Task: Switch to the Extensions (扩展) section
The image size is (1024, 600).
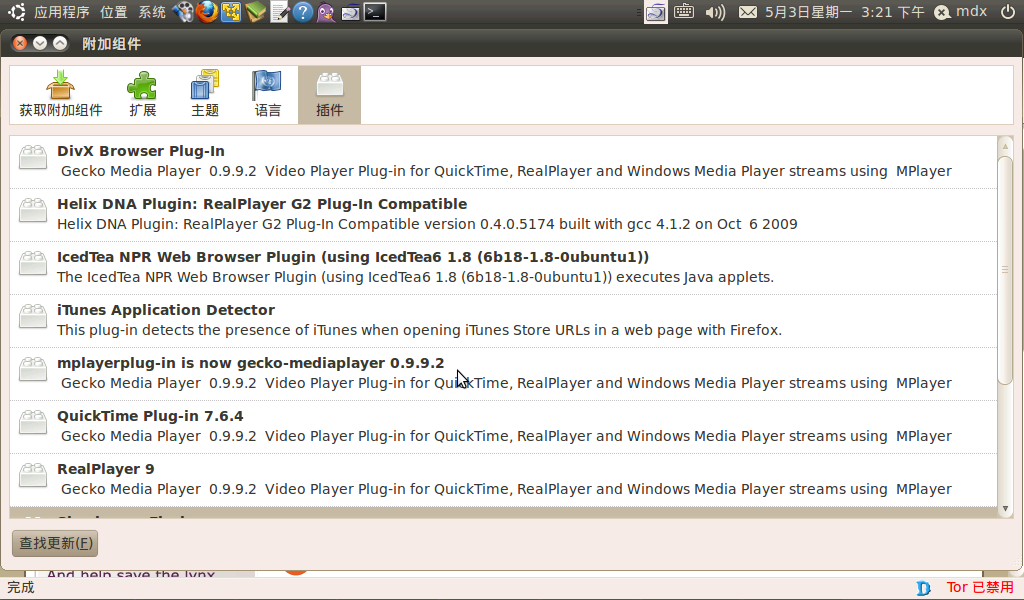Action: point(142,95)
